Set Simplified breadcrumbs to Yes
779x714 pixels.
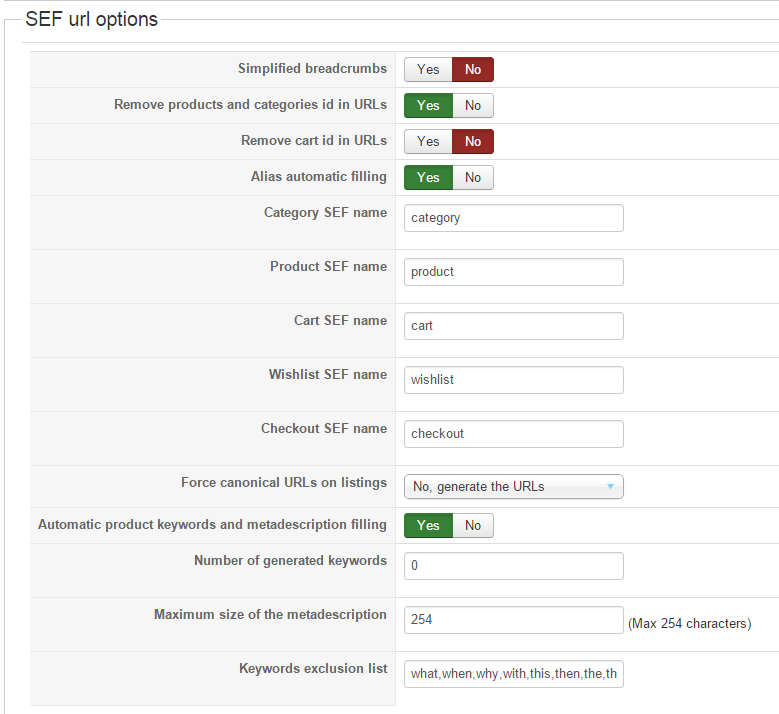click(428, 70)
